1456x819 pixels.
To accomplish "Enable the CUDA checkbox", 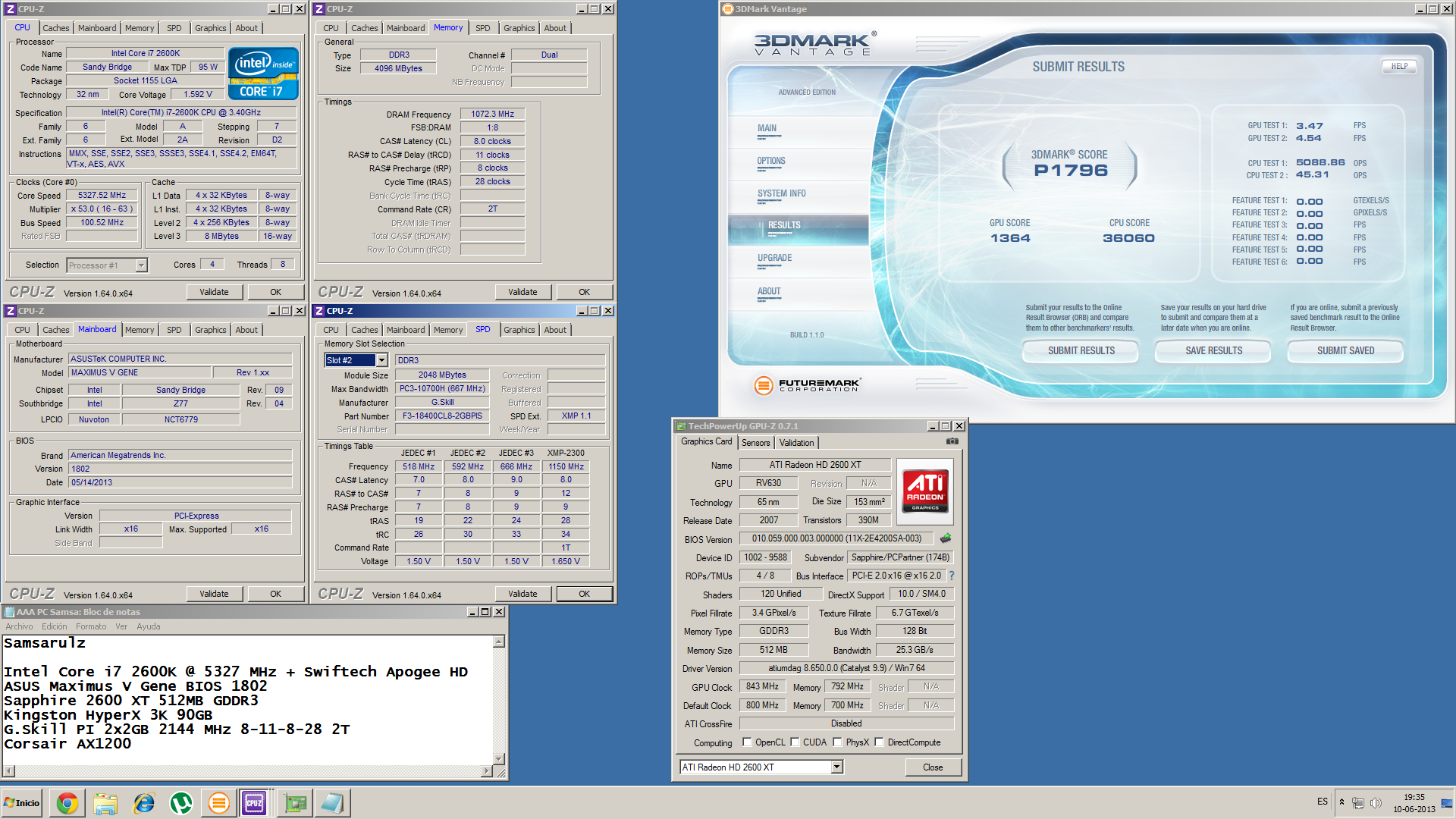I will [x=795, y=742].
